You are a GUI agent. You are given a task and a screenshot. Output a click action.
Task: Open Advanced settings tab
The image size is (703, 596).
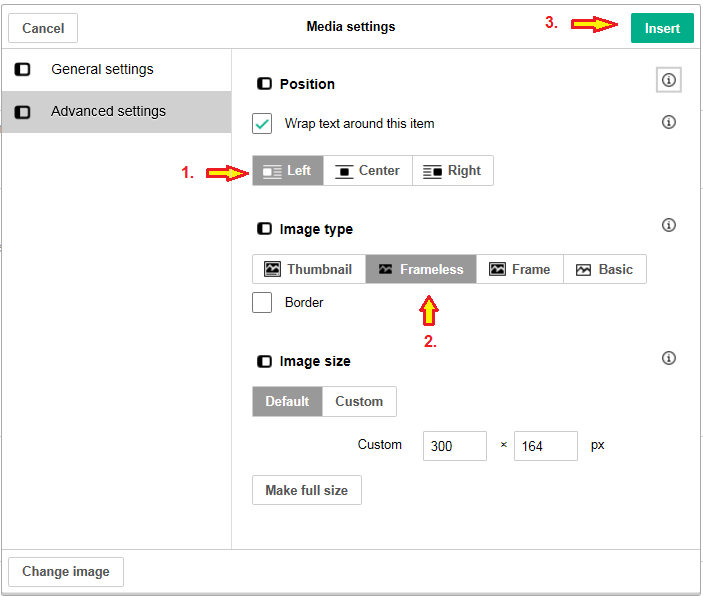(x=108, y=112)
